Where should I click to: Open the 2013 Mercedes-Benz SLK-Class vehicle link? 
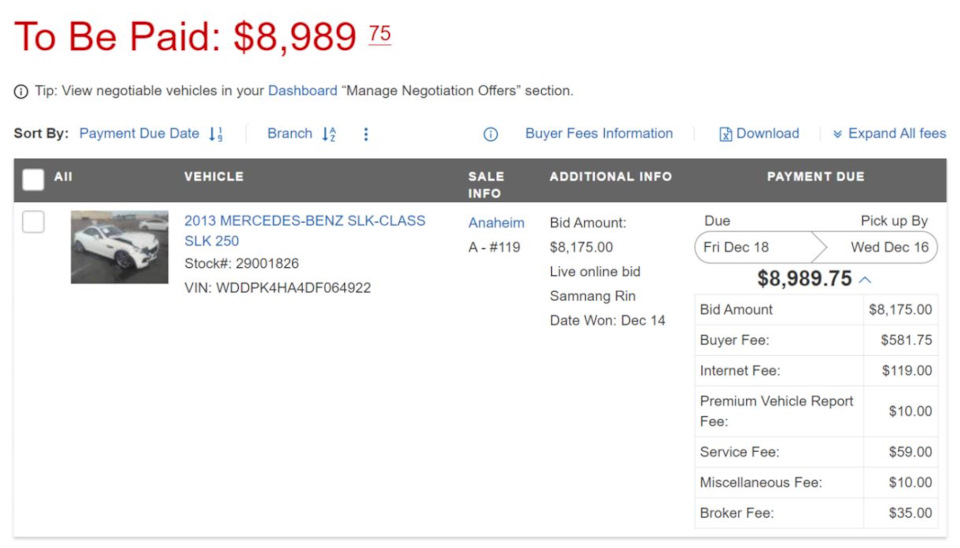click(304, 231)
